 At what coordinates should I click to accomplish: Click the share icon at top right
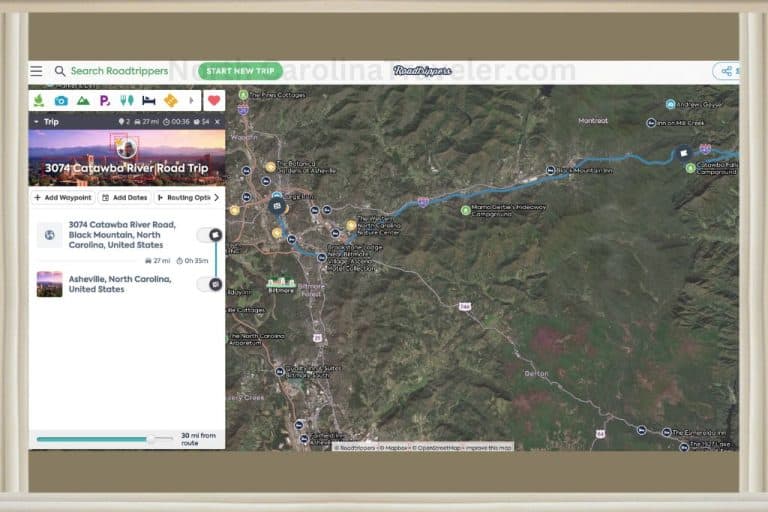pyautogui.click(x=727, y=71)
